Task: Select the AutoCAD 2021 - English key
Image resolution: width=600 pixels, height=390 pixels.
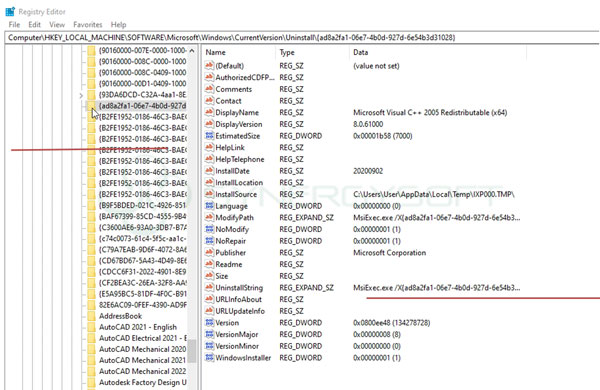Action: tap(138, 327)
